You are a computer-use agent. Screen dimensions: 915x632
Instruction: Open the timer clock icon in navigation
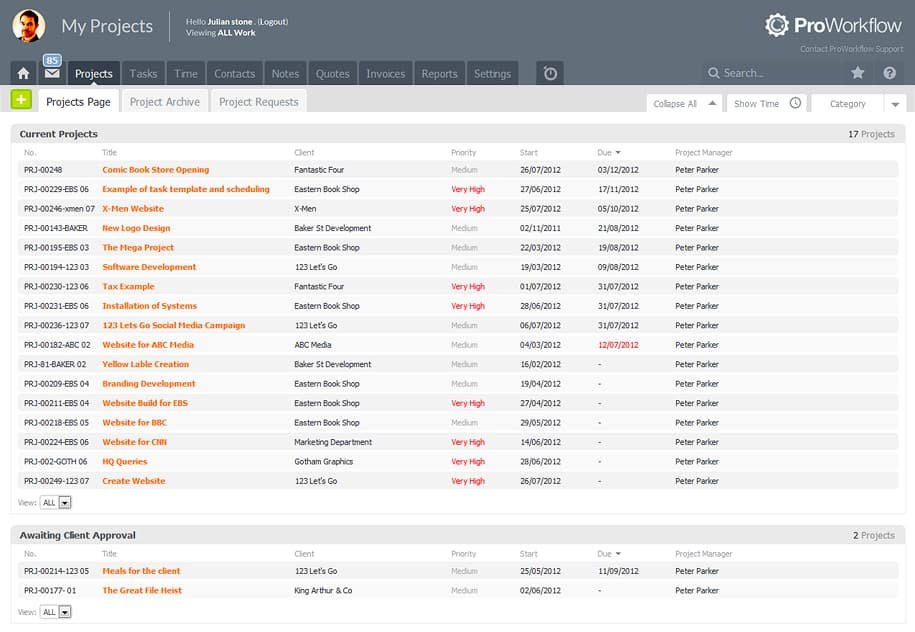pyautogui.click(x=550, y=74)
